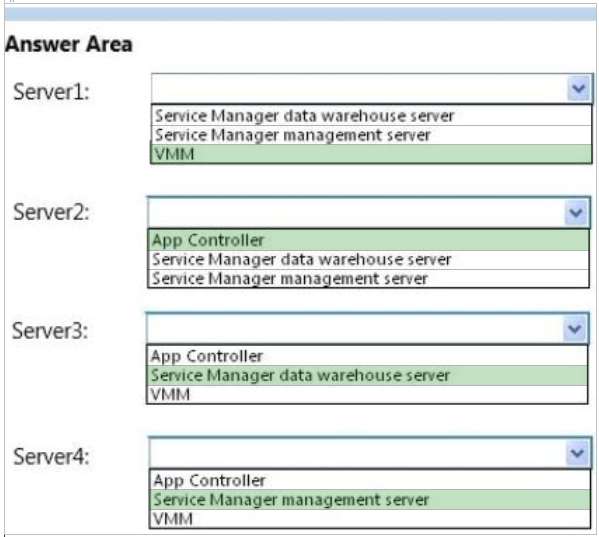Open the Server4 dropdown arrow
The width and height of the screenshot is (599, 537).
(x=577, y=453)
